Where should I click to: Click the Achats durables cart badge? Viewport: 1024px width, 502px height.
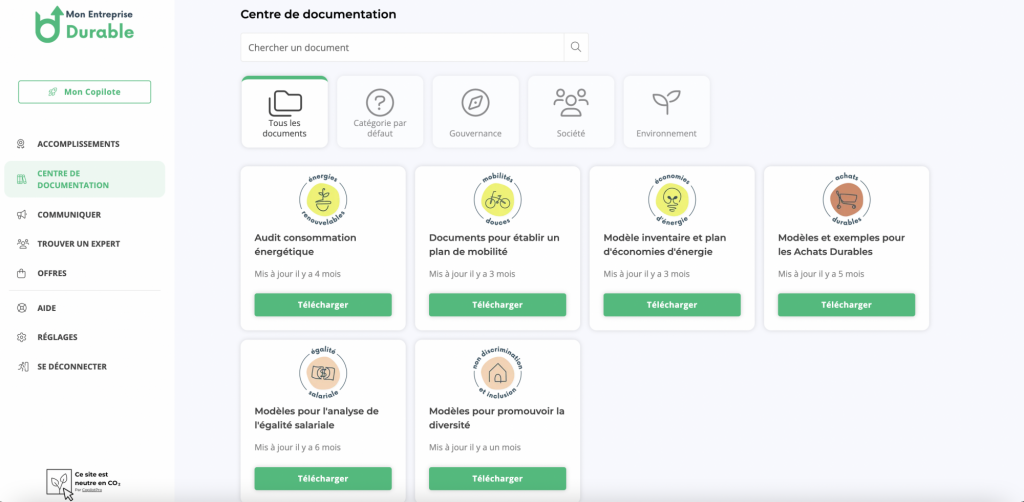point(846,198)
